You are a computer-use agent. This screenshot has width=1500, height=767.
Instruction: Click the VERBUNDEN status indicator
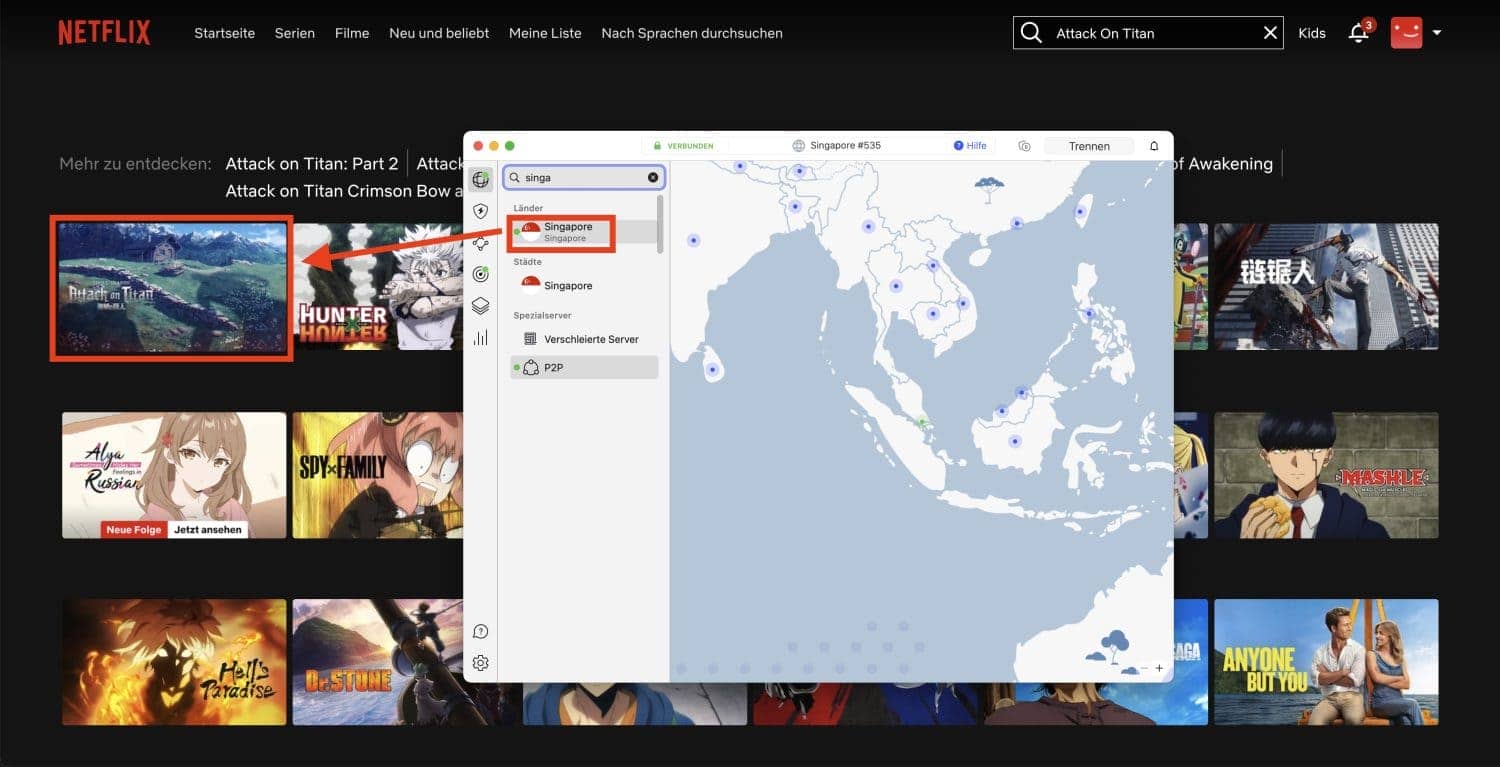click(684, 146)
